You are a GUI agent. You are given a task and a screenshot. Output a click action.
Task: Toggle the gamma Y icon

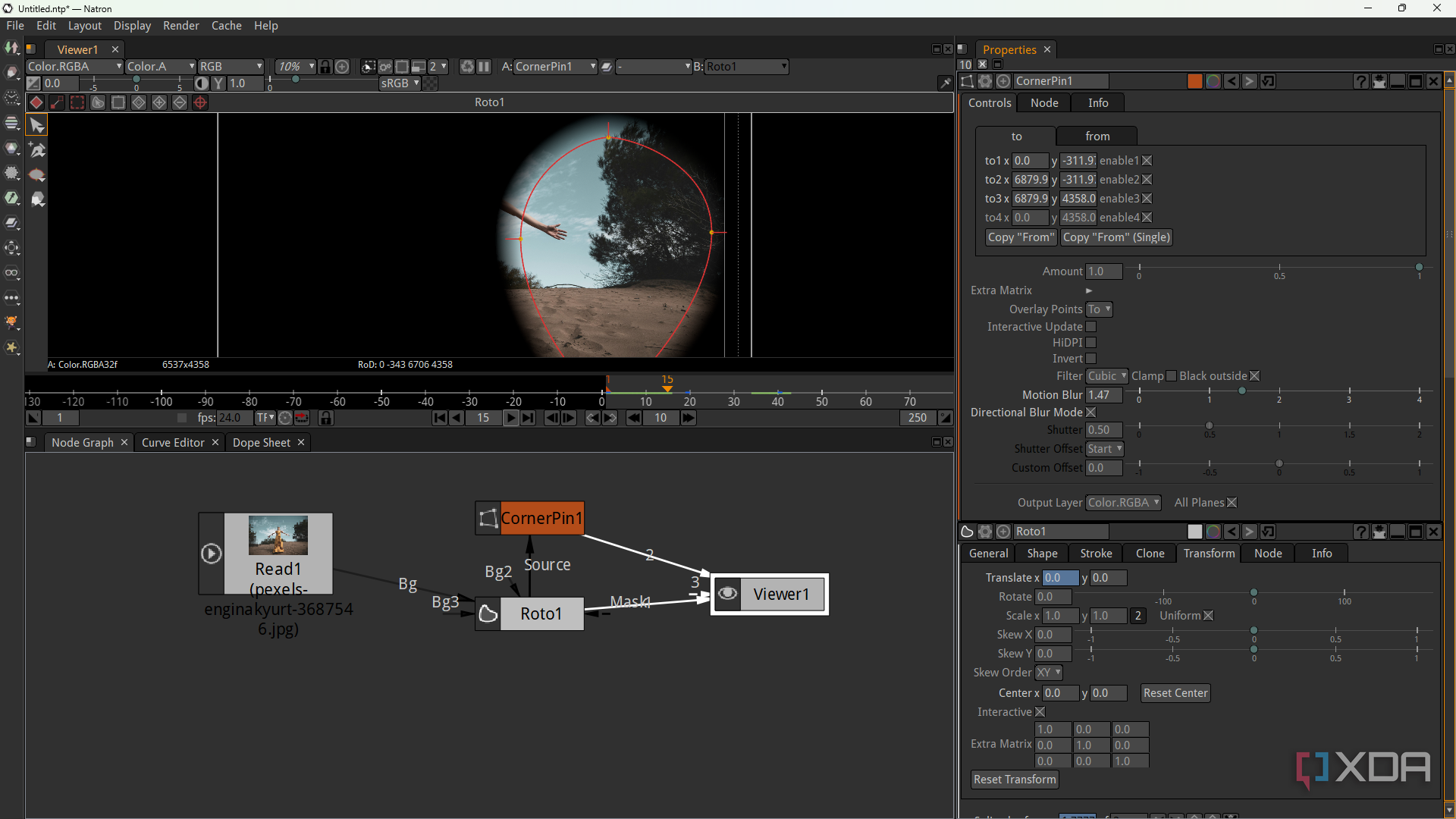pyautogui.click(x=218, y=83)
